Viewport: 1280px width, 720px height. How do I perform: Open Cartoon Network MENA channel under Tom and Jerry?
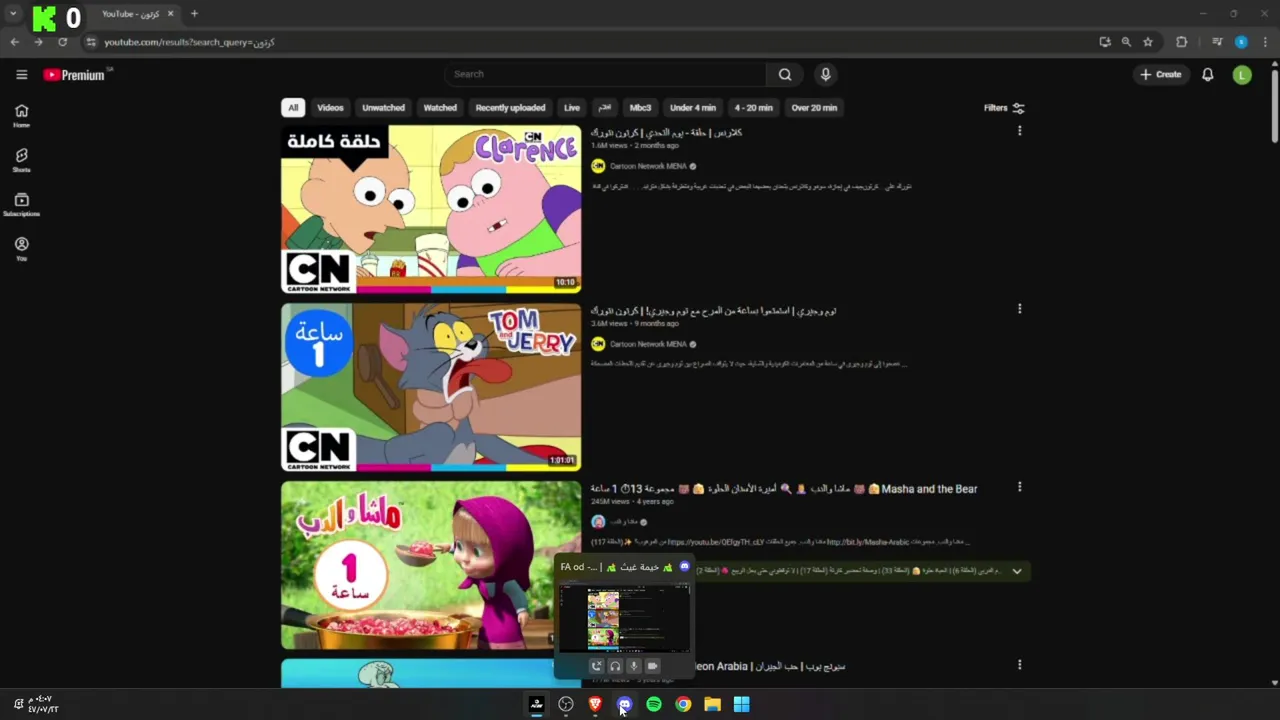point(648,344)
